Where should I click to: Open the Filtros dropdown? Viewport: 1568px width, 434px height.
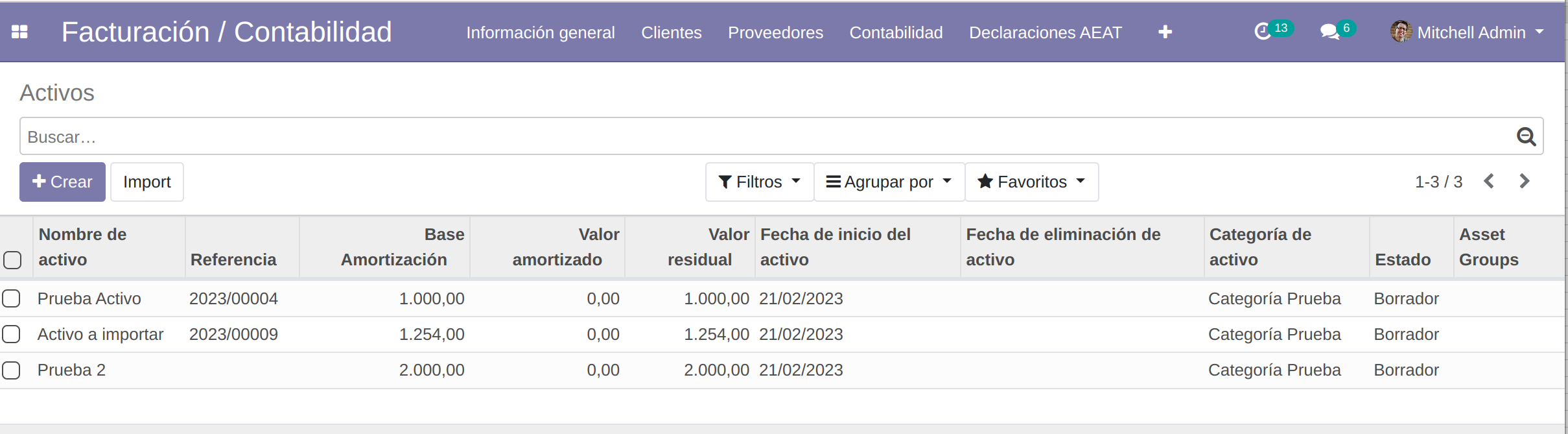759,182
